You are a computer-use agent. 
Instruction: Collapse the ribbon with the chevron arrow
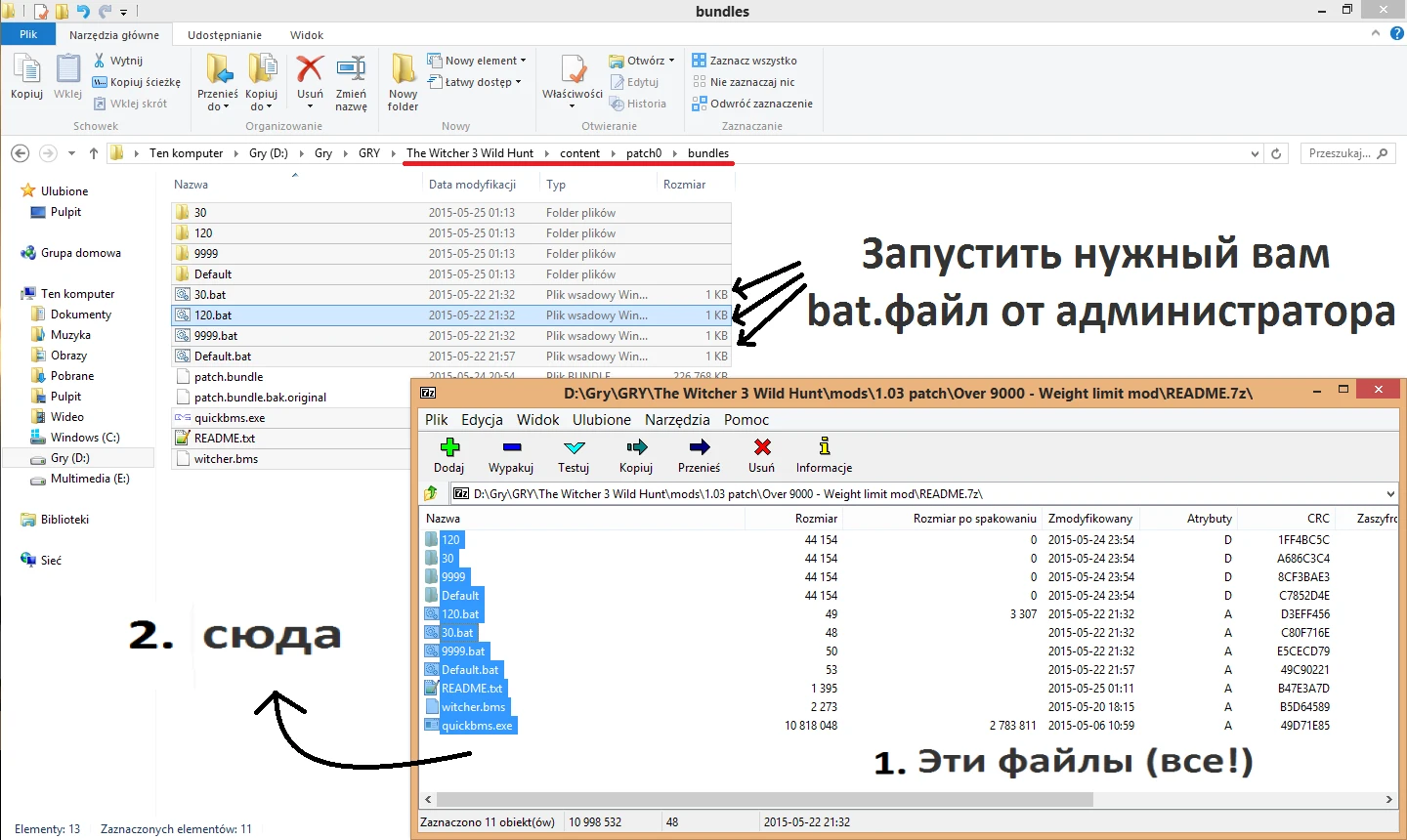coord(1375,32)
